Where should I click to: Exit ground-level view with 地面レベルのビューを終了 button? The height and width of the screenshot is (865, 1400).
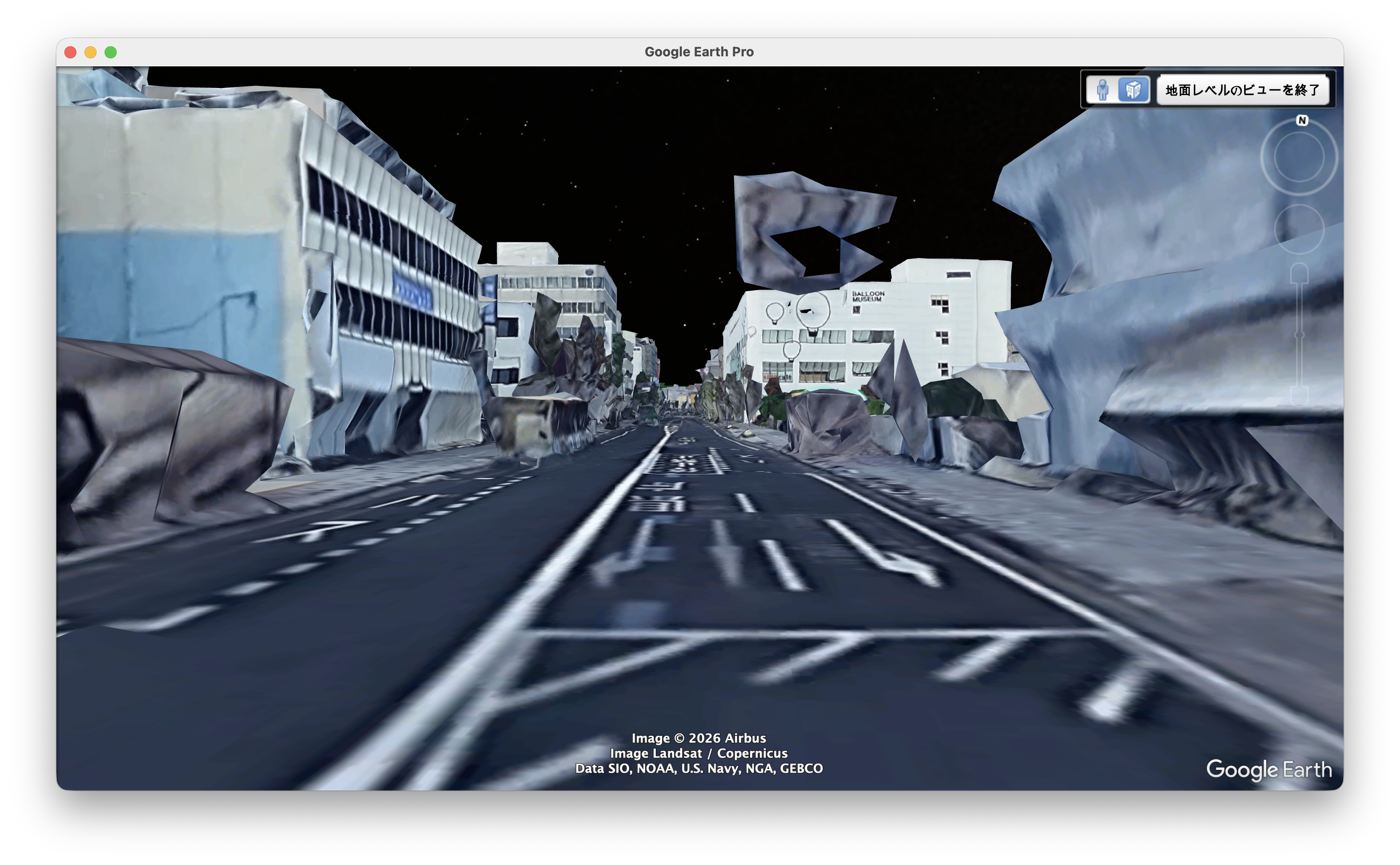(1242, 90)
